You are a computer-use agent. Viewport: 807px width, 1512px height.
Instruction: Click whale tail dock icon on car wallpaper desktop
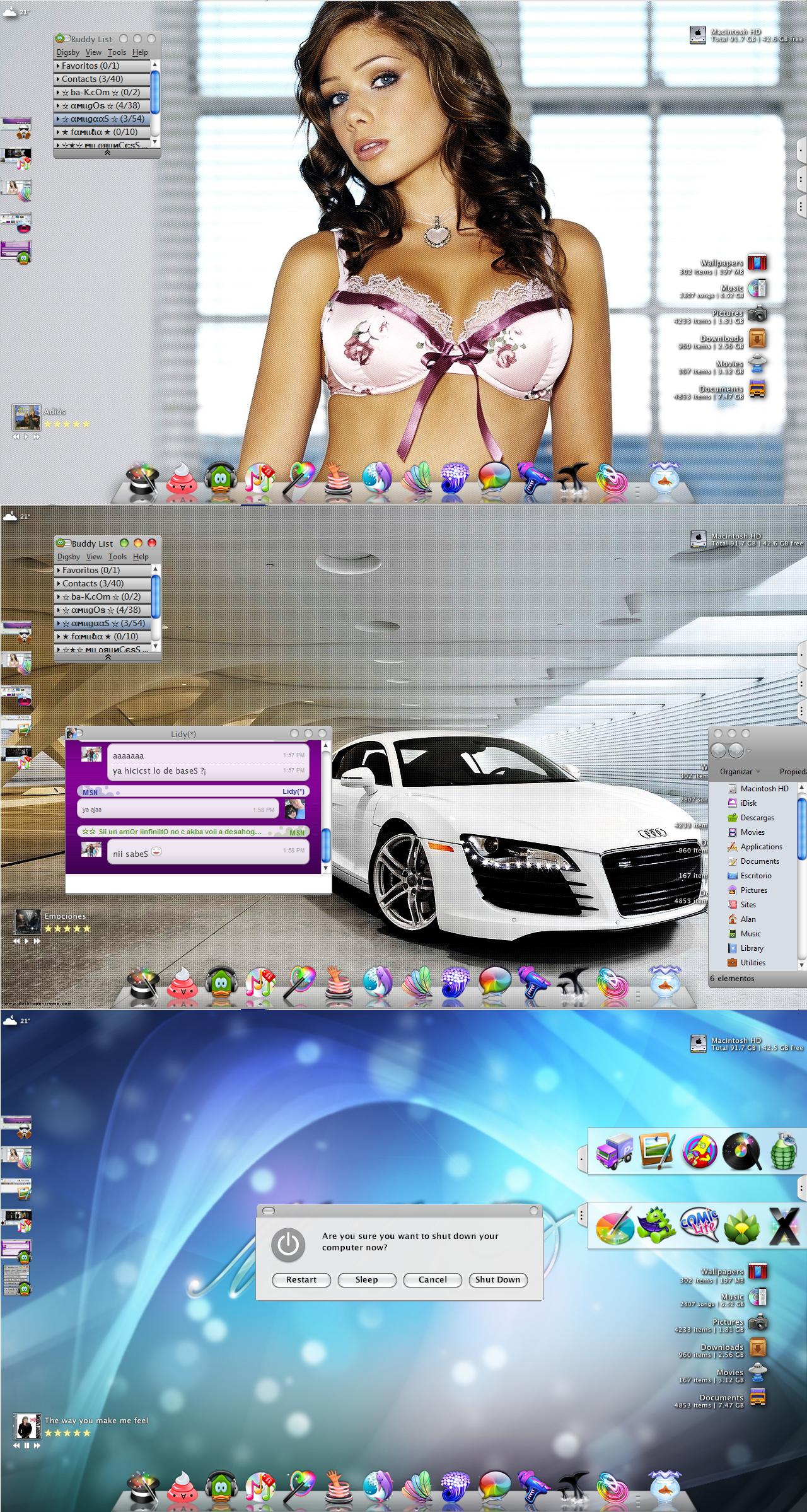point(574,982)
